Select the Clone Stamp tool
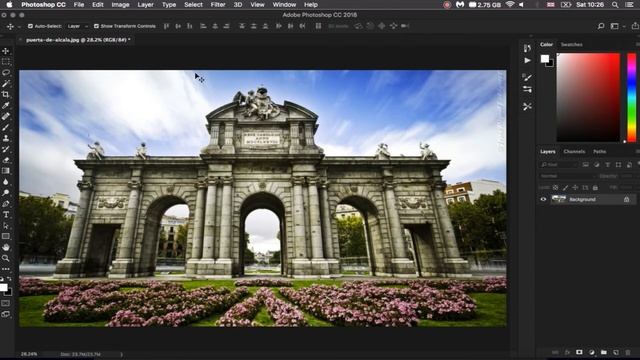This screenshot has width=640, height=360. pos(6,138)
